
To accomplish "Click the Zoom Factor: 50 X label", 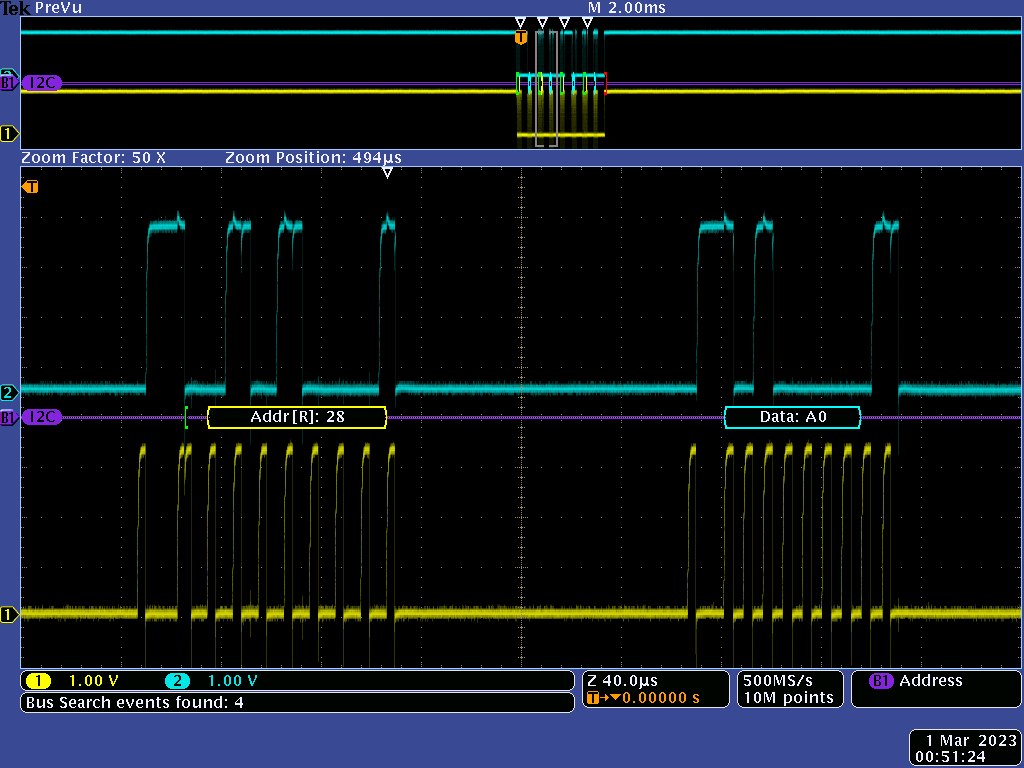I will point(93,158).
